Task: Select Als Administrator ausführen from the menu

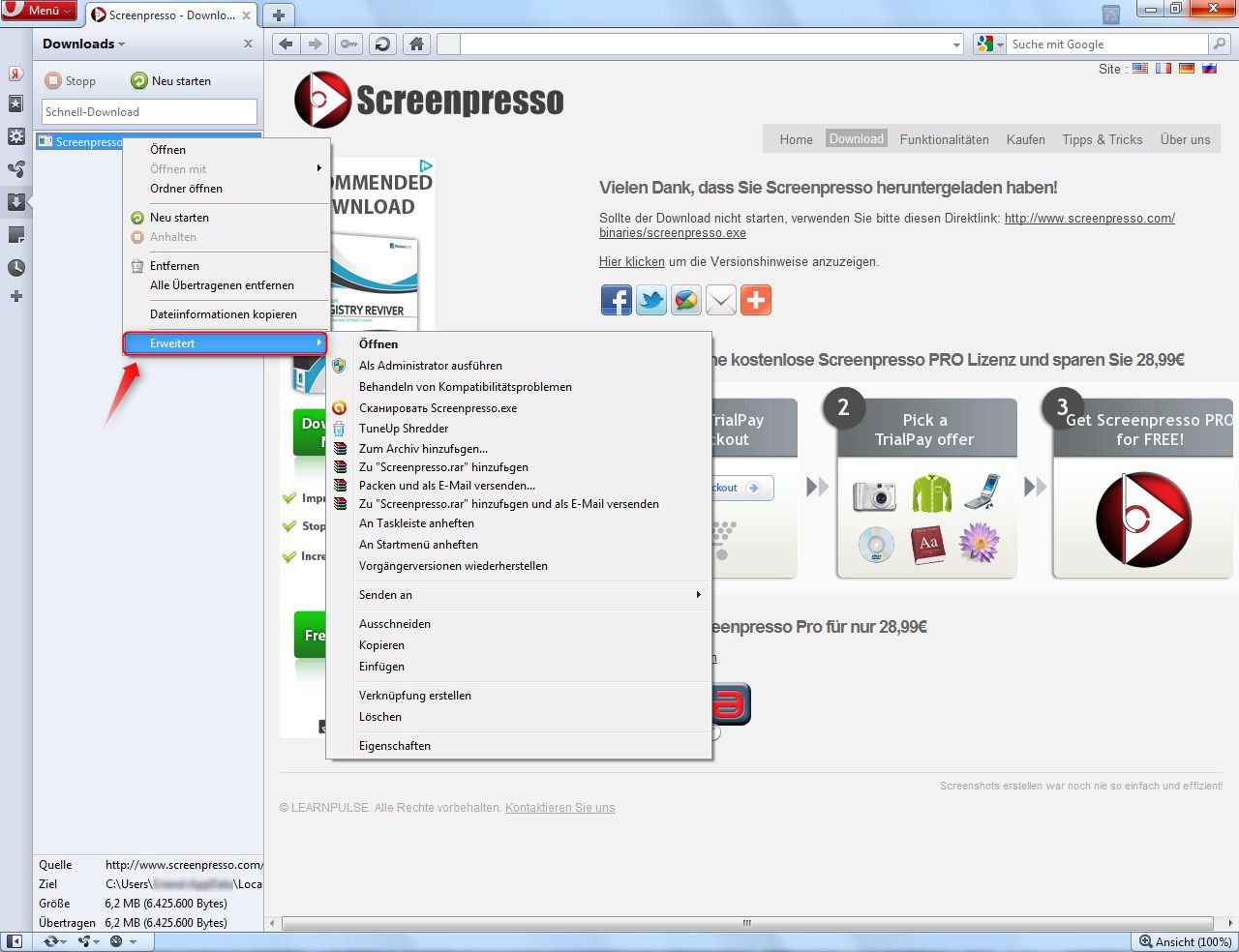Action: click(431, 366)
